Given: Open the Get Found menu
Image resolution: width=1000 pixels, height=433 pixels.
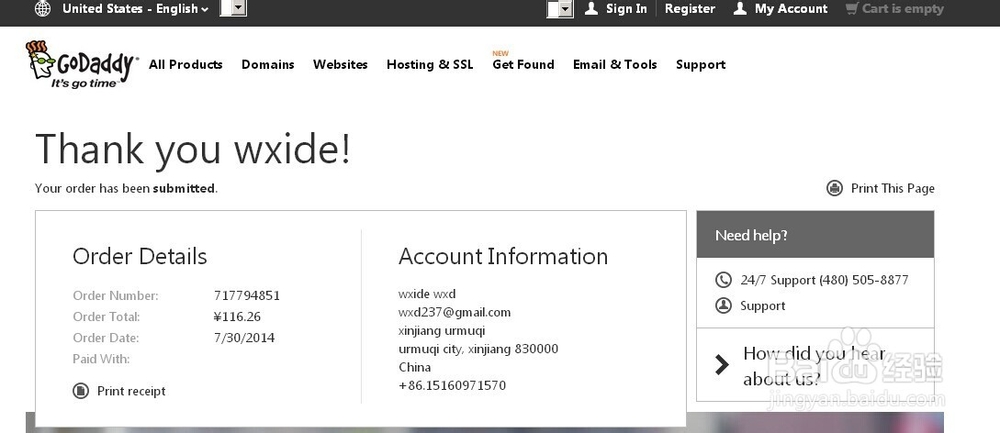Looking at the screenshot, I should [x=523, y=64].
